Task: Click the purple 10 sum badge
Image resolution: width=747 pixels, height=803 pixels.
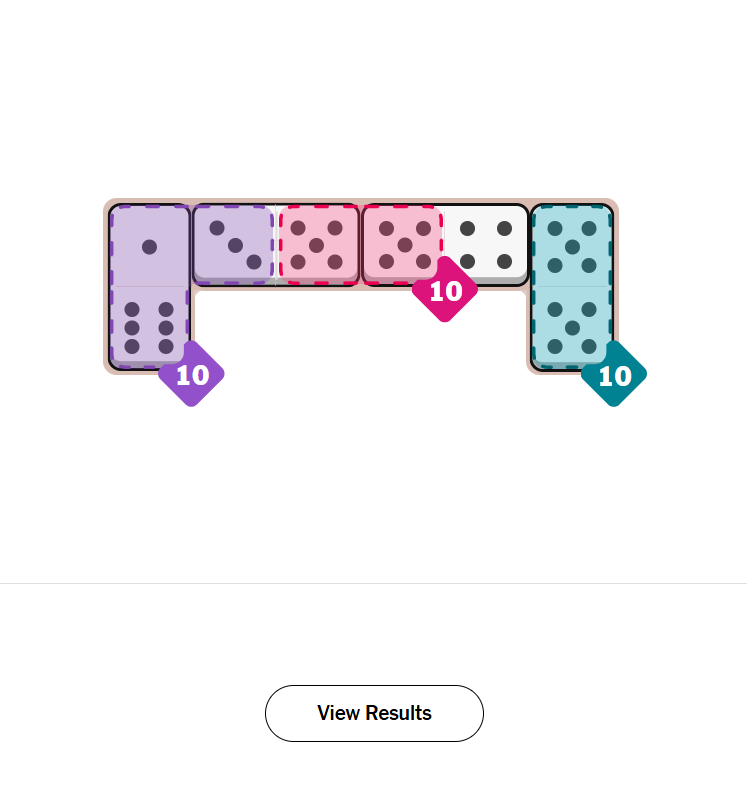Action: pos(192,374)
